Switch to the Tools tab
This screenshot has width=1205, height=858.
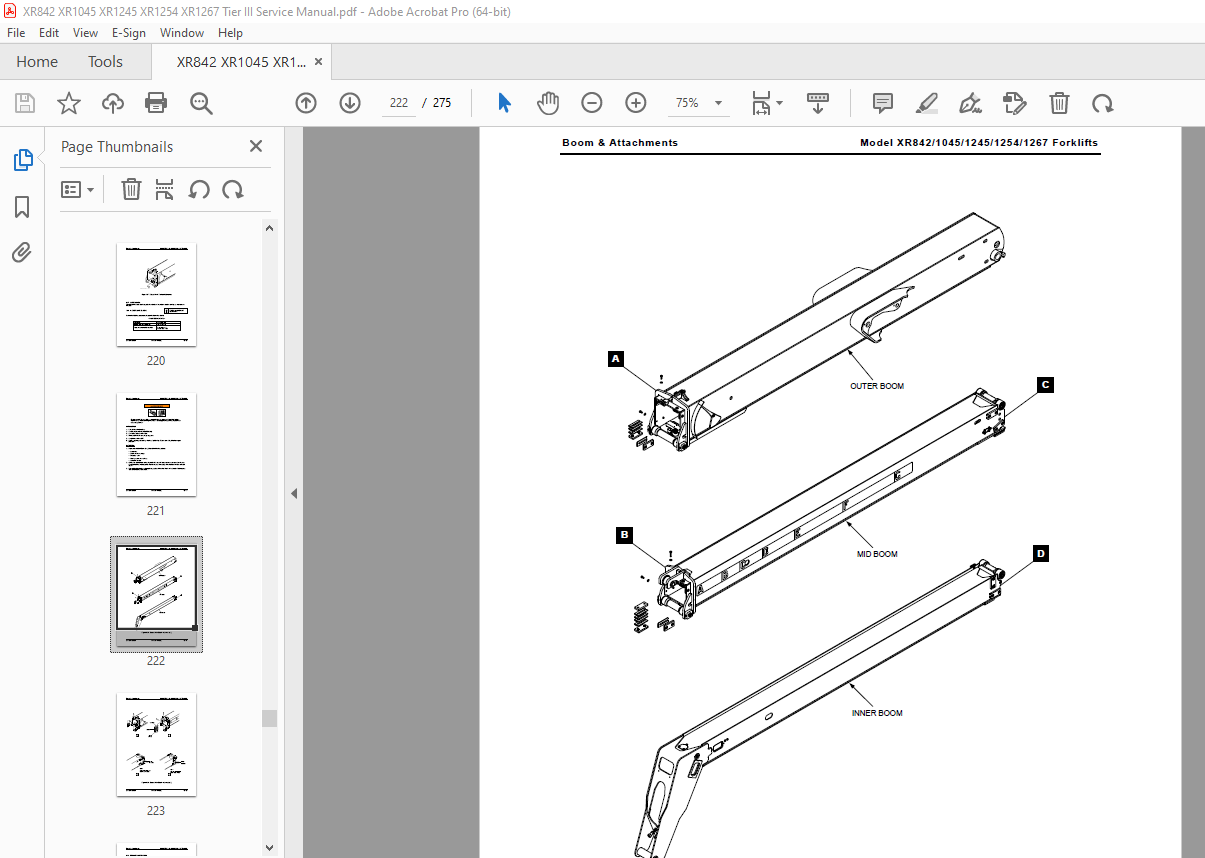coord(105,62)
